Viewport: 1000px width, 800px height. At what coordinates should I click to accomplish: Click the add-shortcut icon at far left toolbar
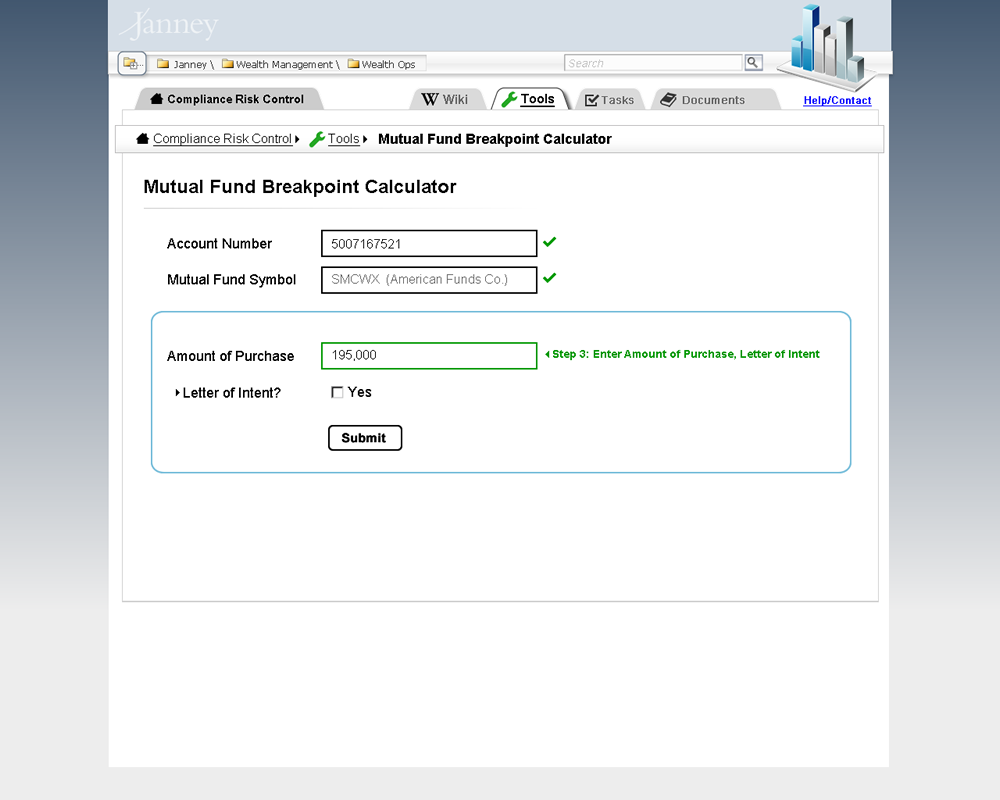[x=131, y=62]
